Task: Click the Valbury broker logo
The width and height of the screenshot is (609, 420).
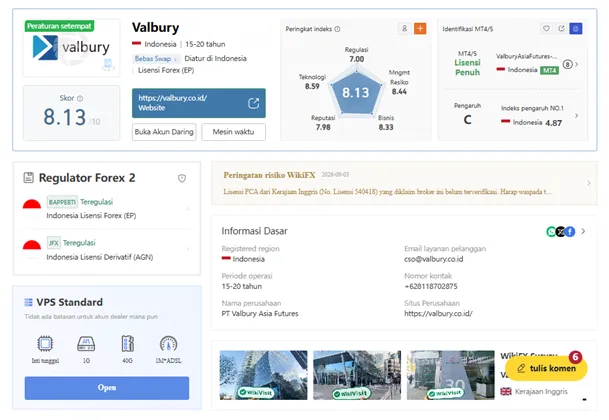Action: (x=71, y=48)
